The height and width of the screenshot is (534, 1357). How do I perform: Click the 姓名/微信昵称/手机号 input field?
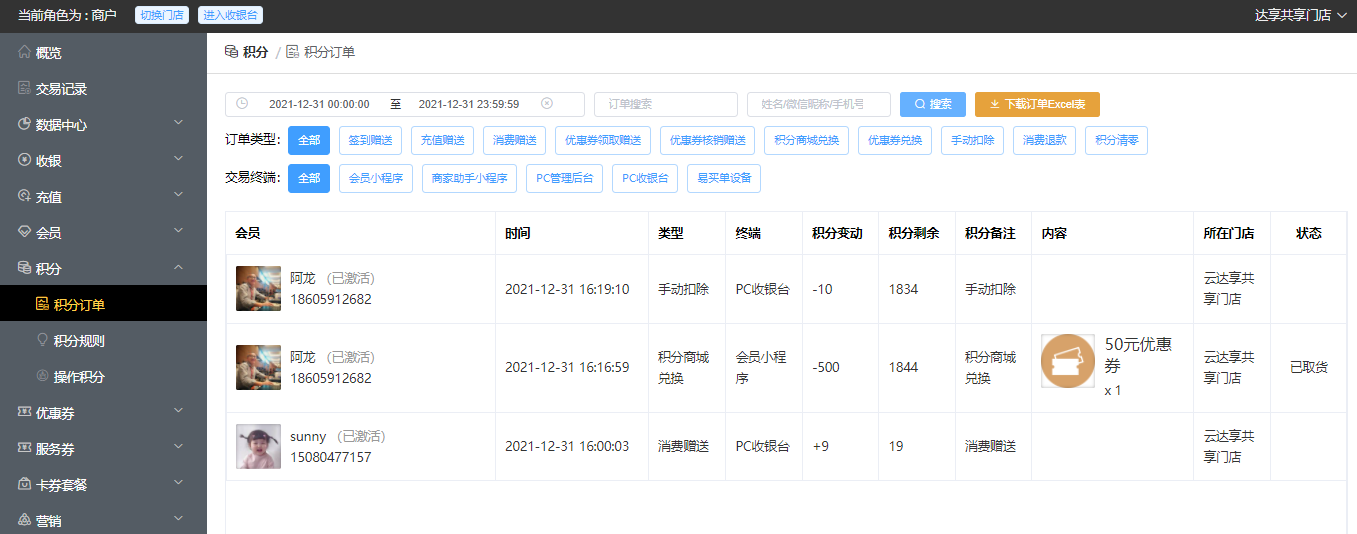pyautogui.click(x=819, y=104)
